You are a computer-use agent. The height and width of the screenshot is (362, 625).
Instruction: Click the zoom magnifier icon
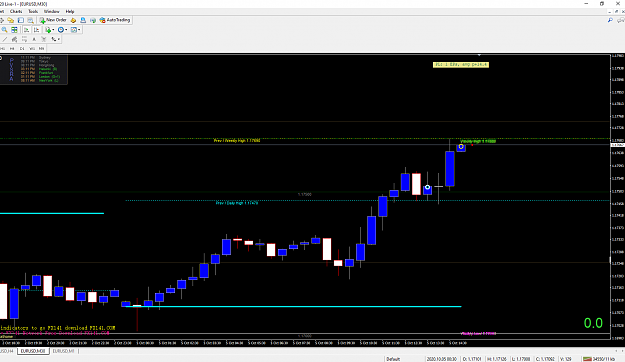click(4, 30)
